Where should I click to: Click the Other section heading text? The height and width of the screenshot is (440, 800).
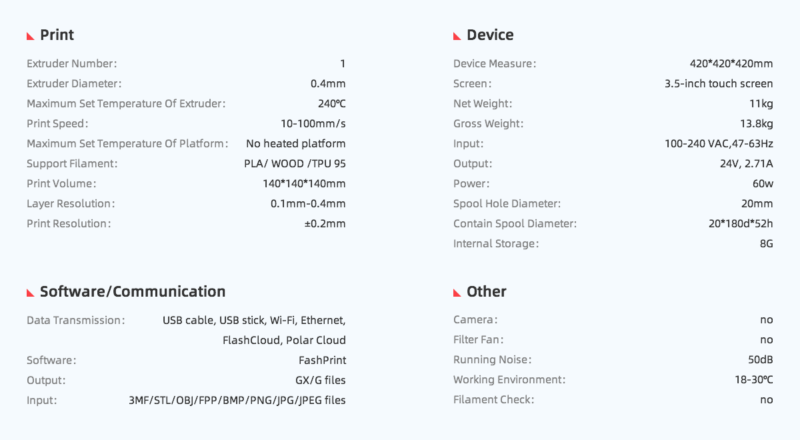(x=486, y=291)
